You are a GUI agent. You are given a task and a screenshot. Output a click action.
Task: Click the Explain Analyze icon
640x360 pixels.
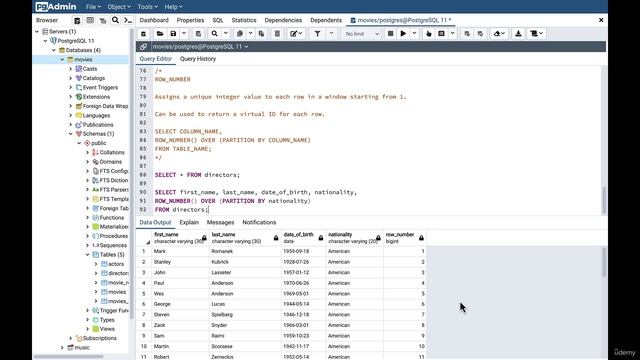442,34
